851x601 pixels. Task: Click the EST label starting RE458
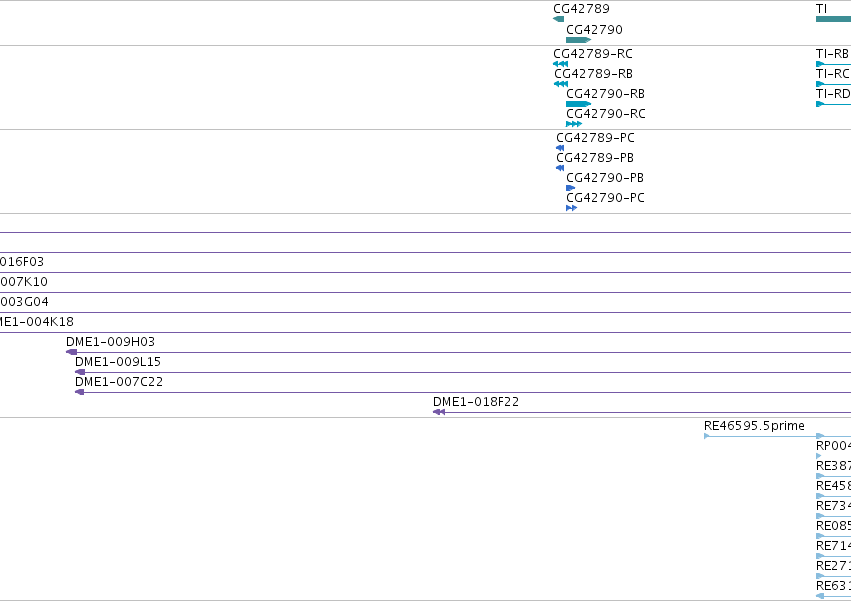tap(833, 486)
